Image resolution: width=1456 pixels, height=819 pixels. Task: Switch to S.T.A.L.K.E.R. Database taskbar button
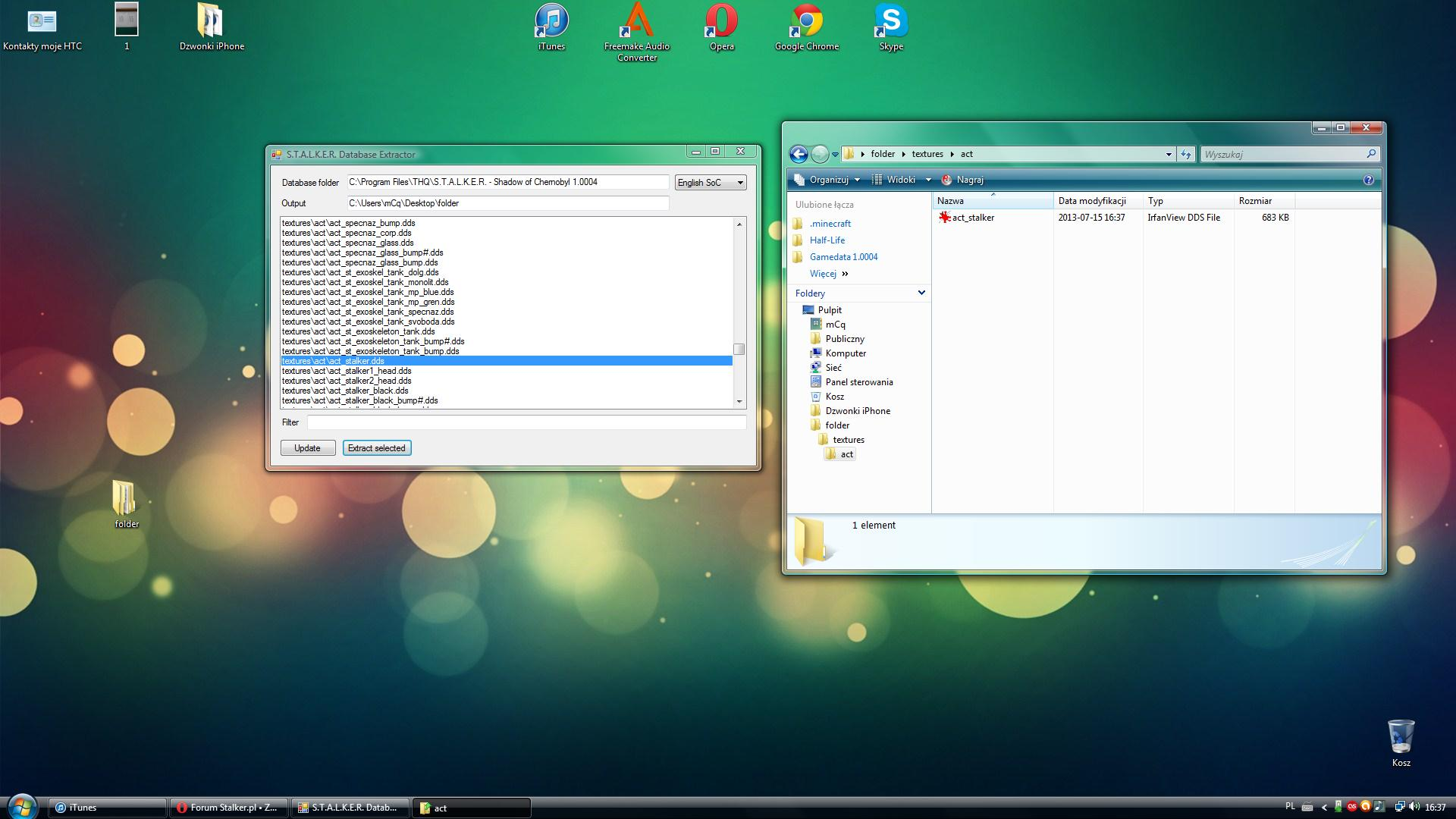[350, 808]
